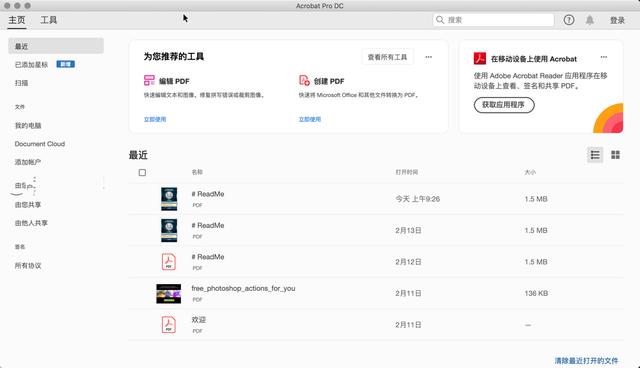The width and height of the screenshot is (640, 368).
Task: Click 清除最近打开的文件 link
Action: pyautogui.click(x=586, y=361)
